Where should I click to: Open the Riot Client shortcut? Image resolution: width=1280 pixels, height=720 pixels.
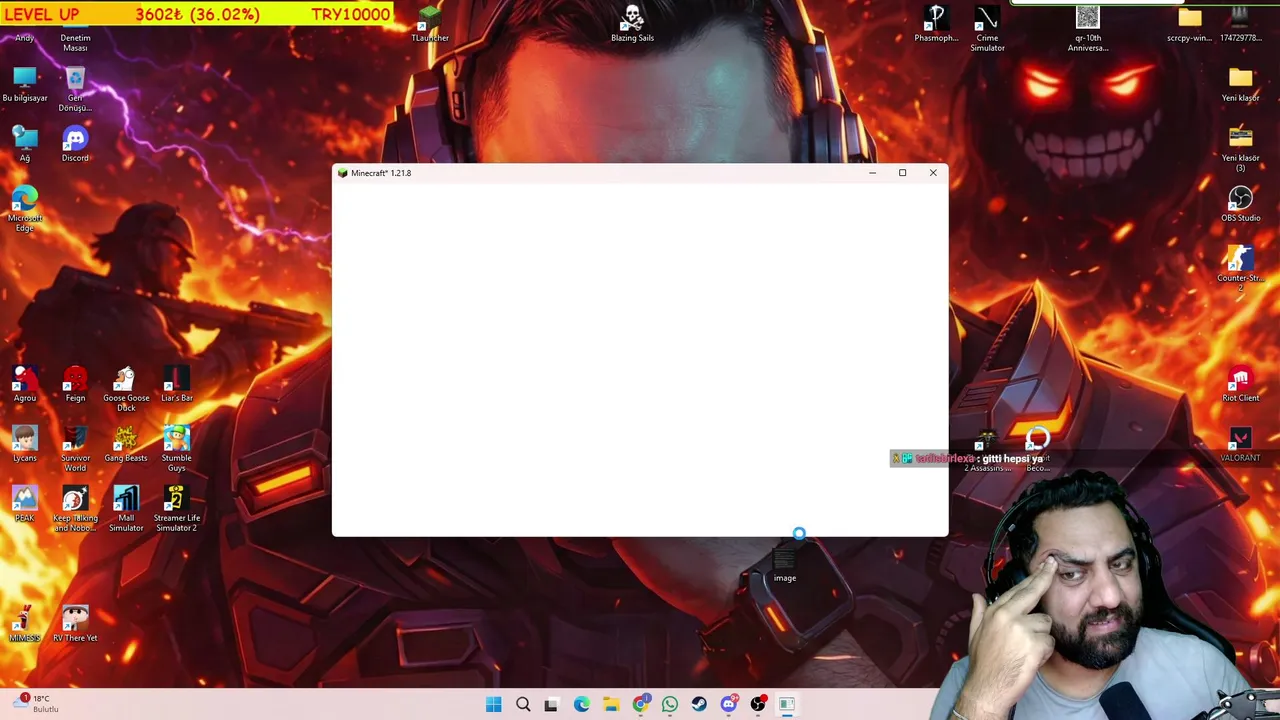pyautogui.click(x=1240, y=384)
